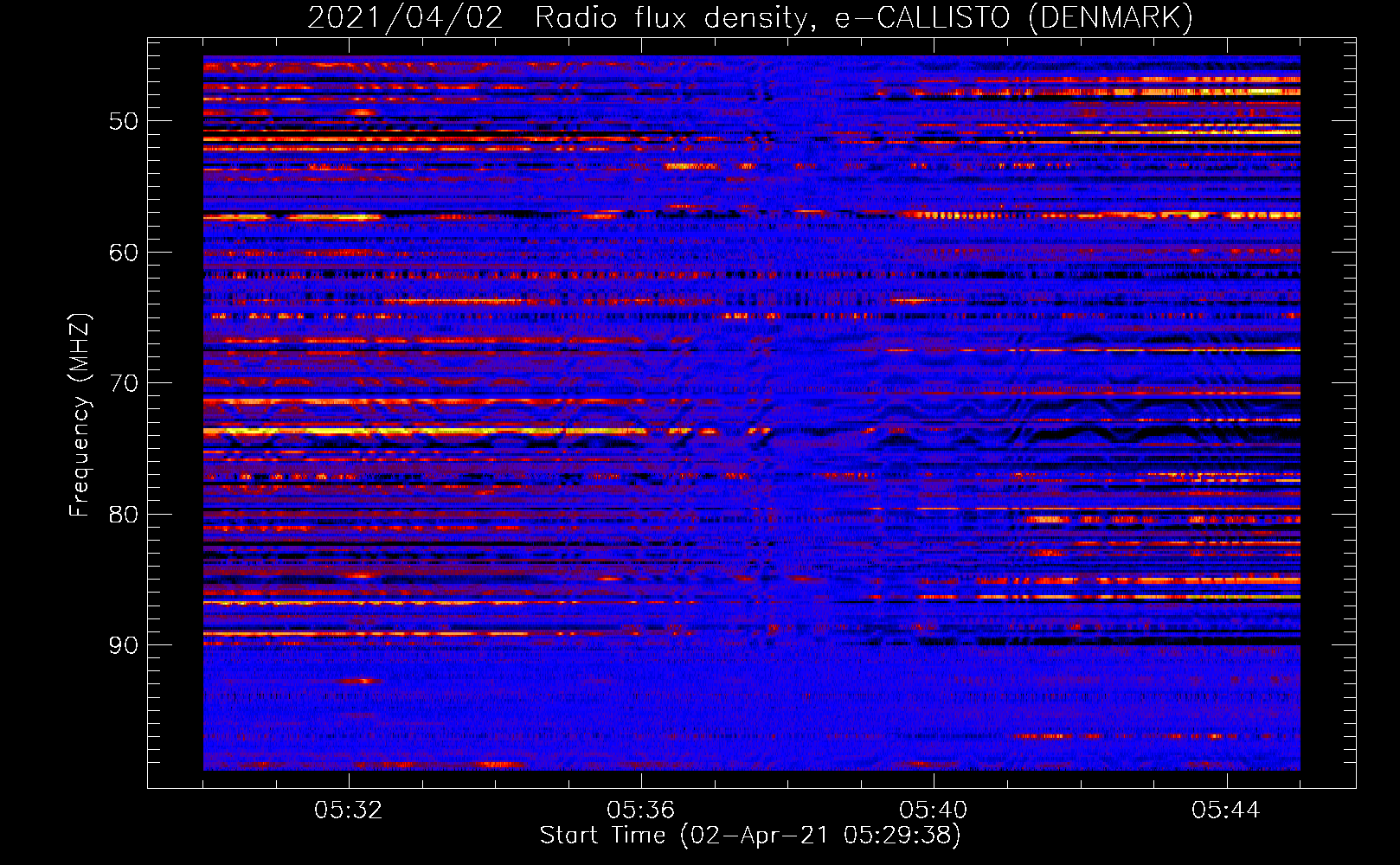Click the plot title text
Image resolution: width=1400 pixels, height=865 pixels.
click(750, 18)
